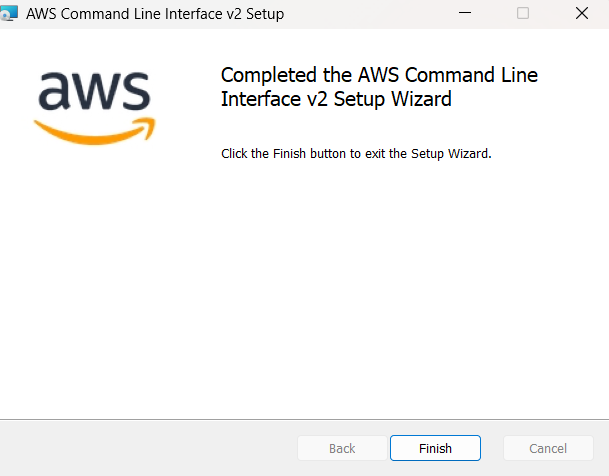Click the gray footer area left of Back
This screenshot has height=476, width=609.
148,448
